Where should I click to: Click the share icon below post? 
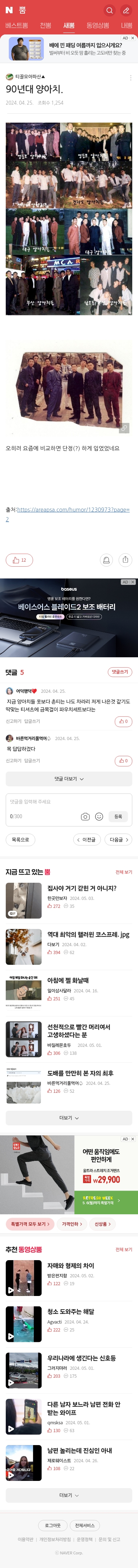125,560
